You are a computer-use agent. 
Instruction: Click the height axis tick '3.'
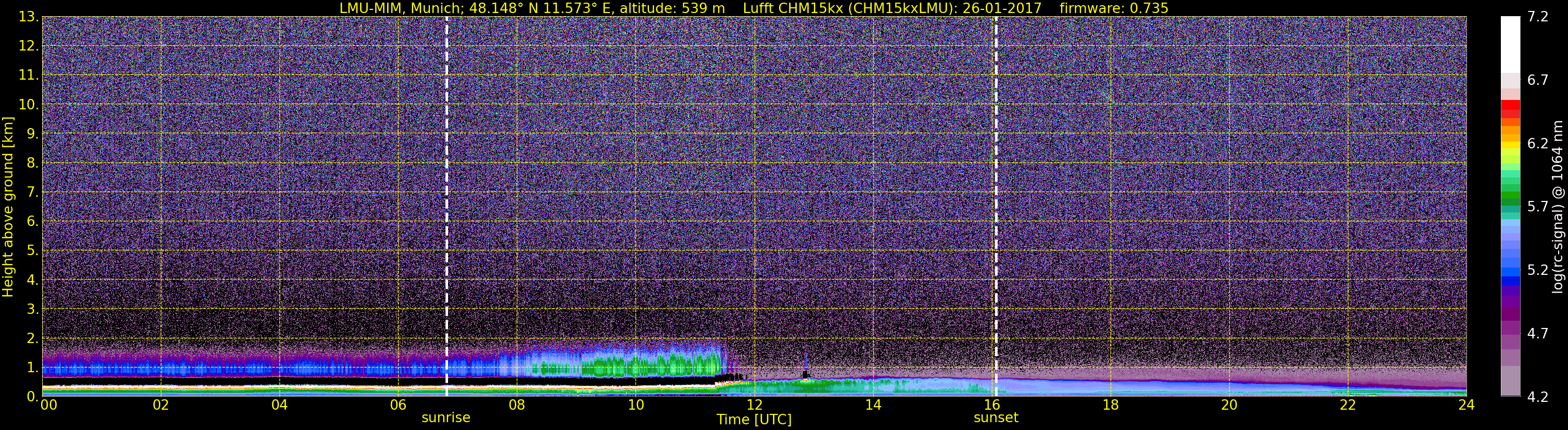[x=32, y=309]
